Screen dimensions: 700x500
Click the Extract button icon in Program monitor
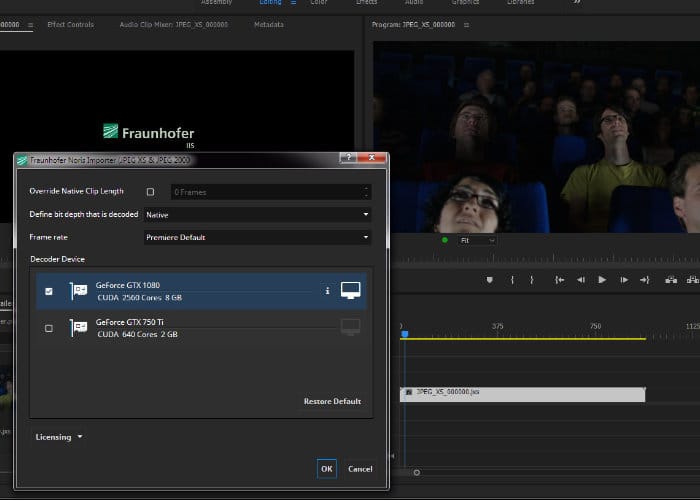(x=693, y=280)
